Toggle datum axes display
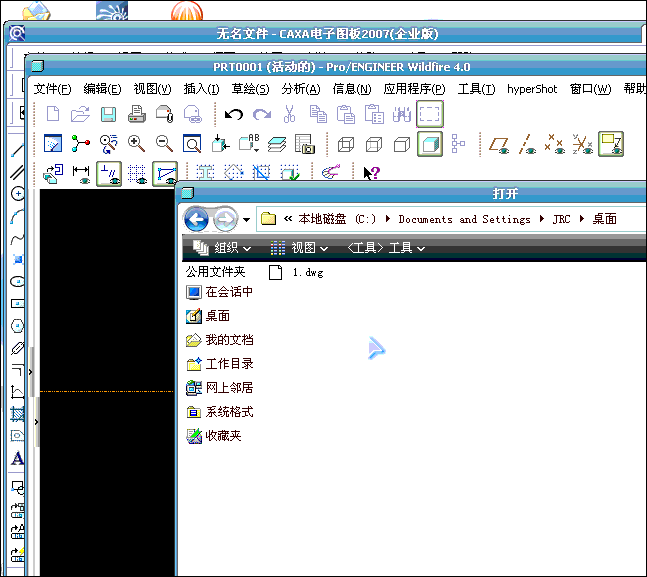The height and width of the screenshot is (577, 647). tap(527, 144)
